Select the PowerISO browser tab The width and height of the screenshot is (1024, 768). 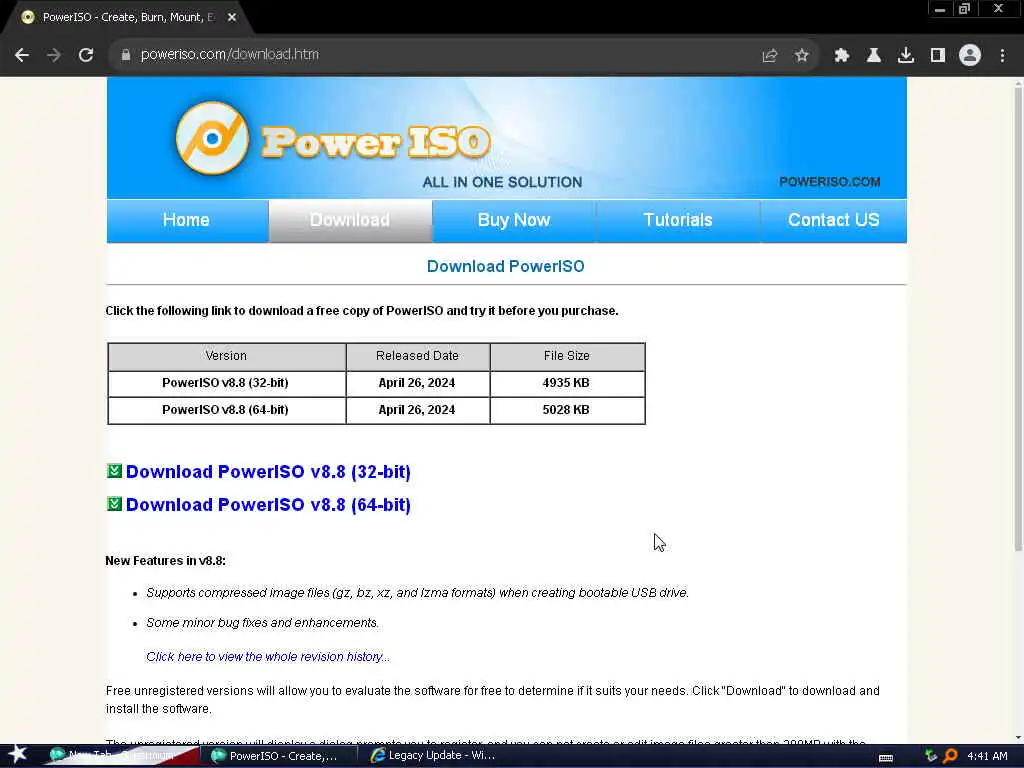click(x=127, y=18)
